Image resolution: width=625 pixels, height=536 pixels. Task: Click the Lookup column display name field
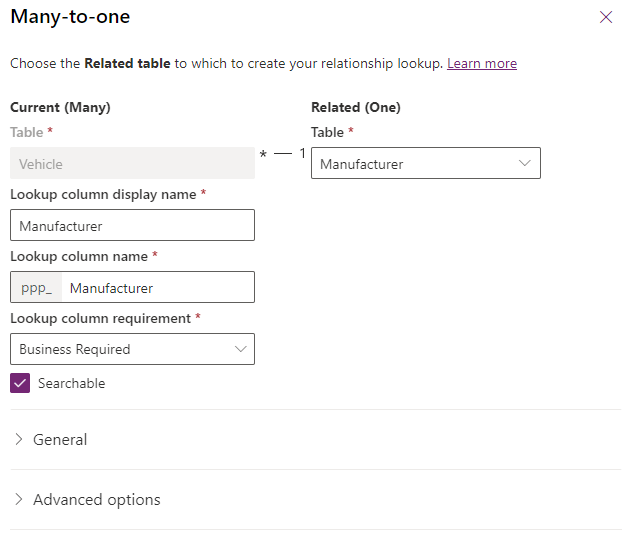point(132,226)
